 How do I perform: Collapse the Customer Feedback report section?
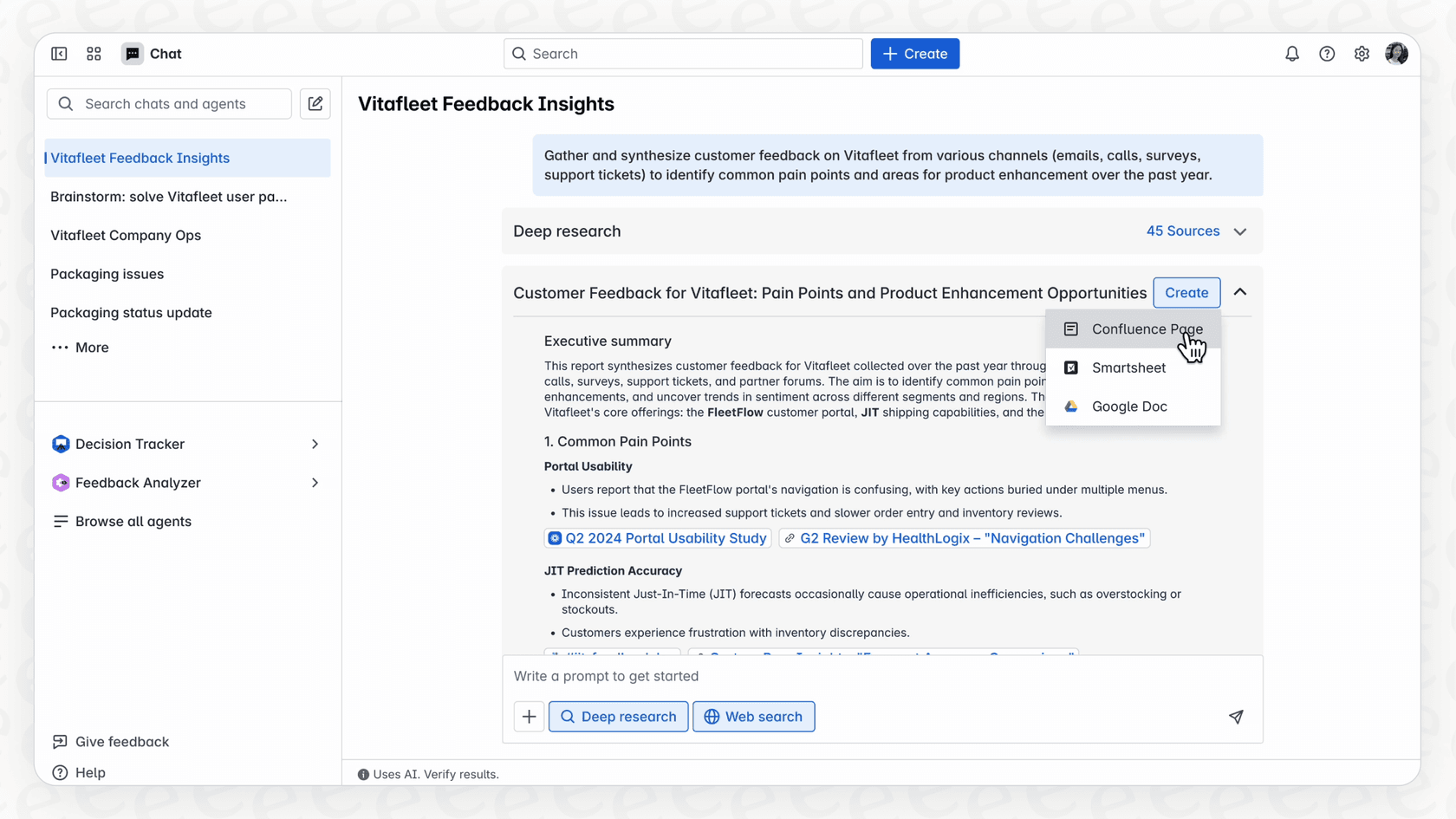point(1239,292)
